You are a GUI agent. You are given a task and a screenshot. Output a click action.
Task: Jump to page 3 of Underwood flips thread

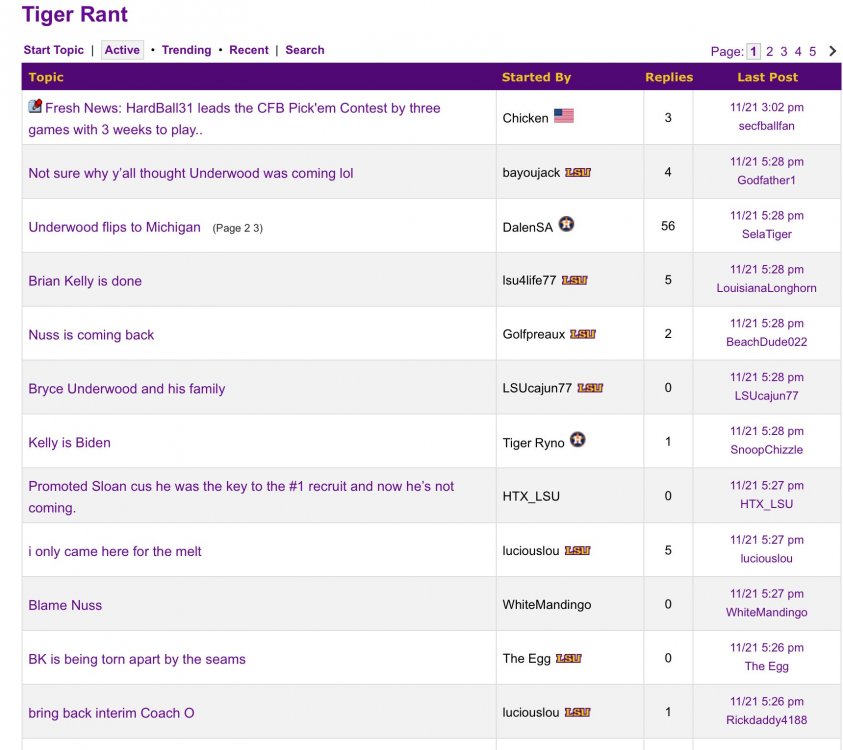258,228
